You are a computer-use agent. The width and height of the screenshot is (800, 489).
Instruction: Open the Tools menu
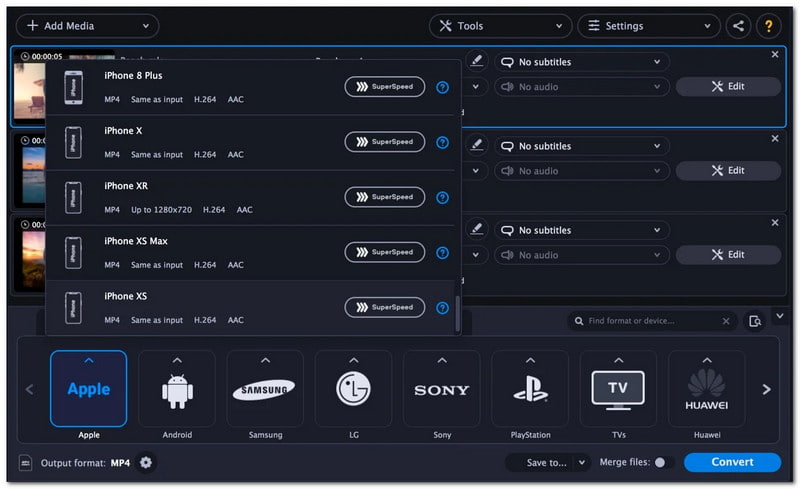(x=500, y=26)
